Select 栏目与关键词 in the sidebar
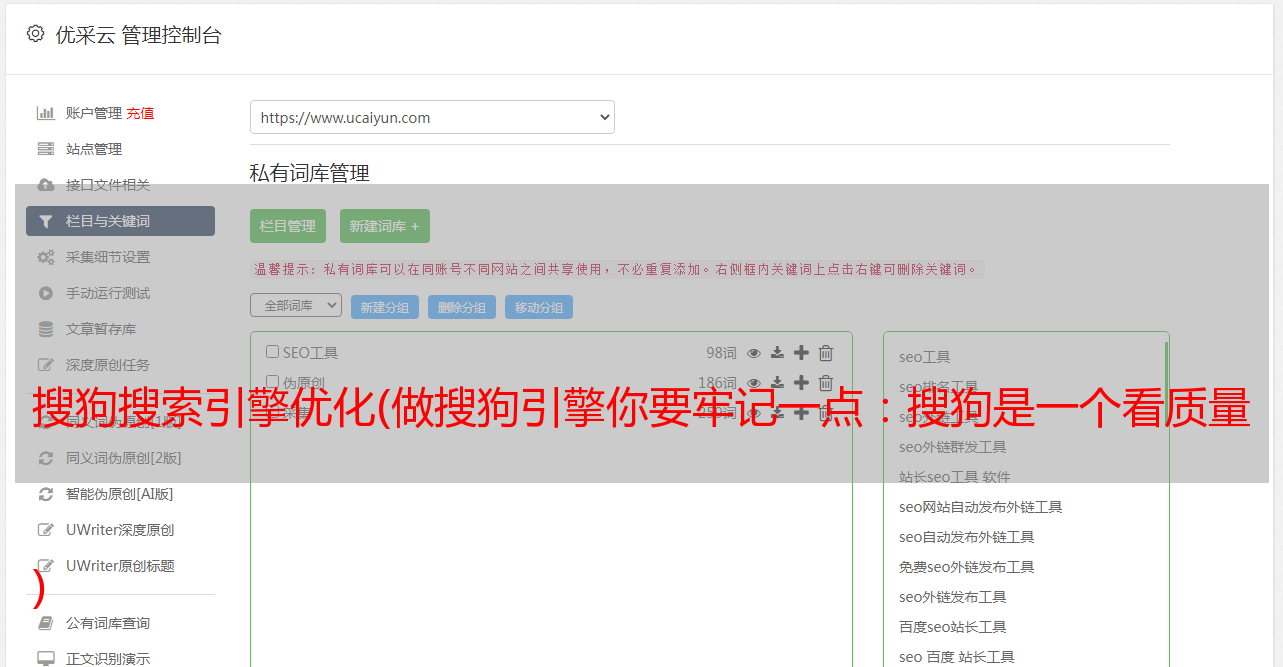1283x667 pixels. [x=120, y=221]
